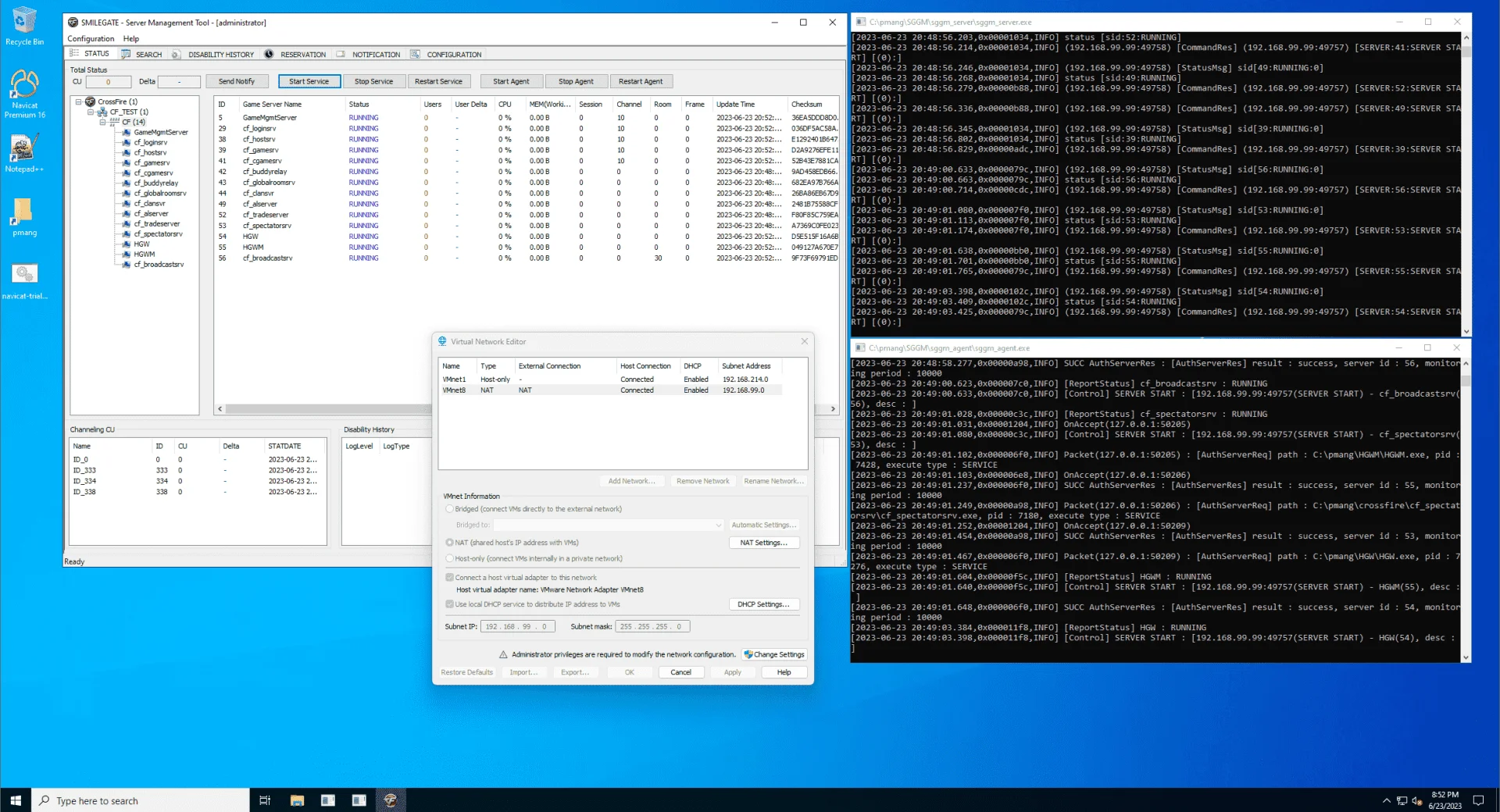Viewport: 1500px width, 812px height.
Task: Open the notification center tray icon
Action: (x=1478, y=800)
